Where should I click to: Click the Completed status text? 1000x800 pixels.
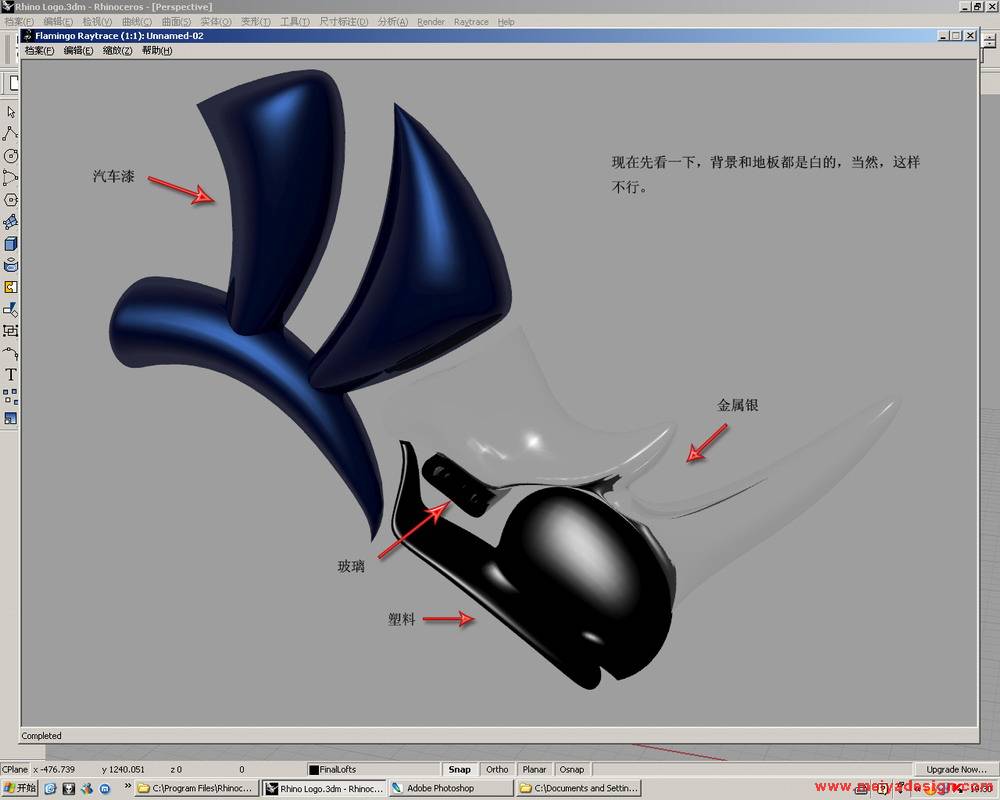pos(41,736)
